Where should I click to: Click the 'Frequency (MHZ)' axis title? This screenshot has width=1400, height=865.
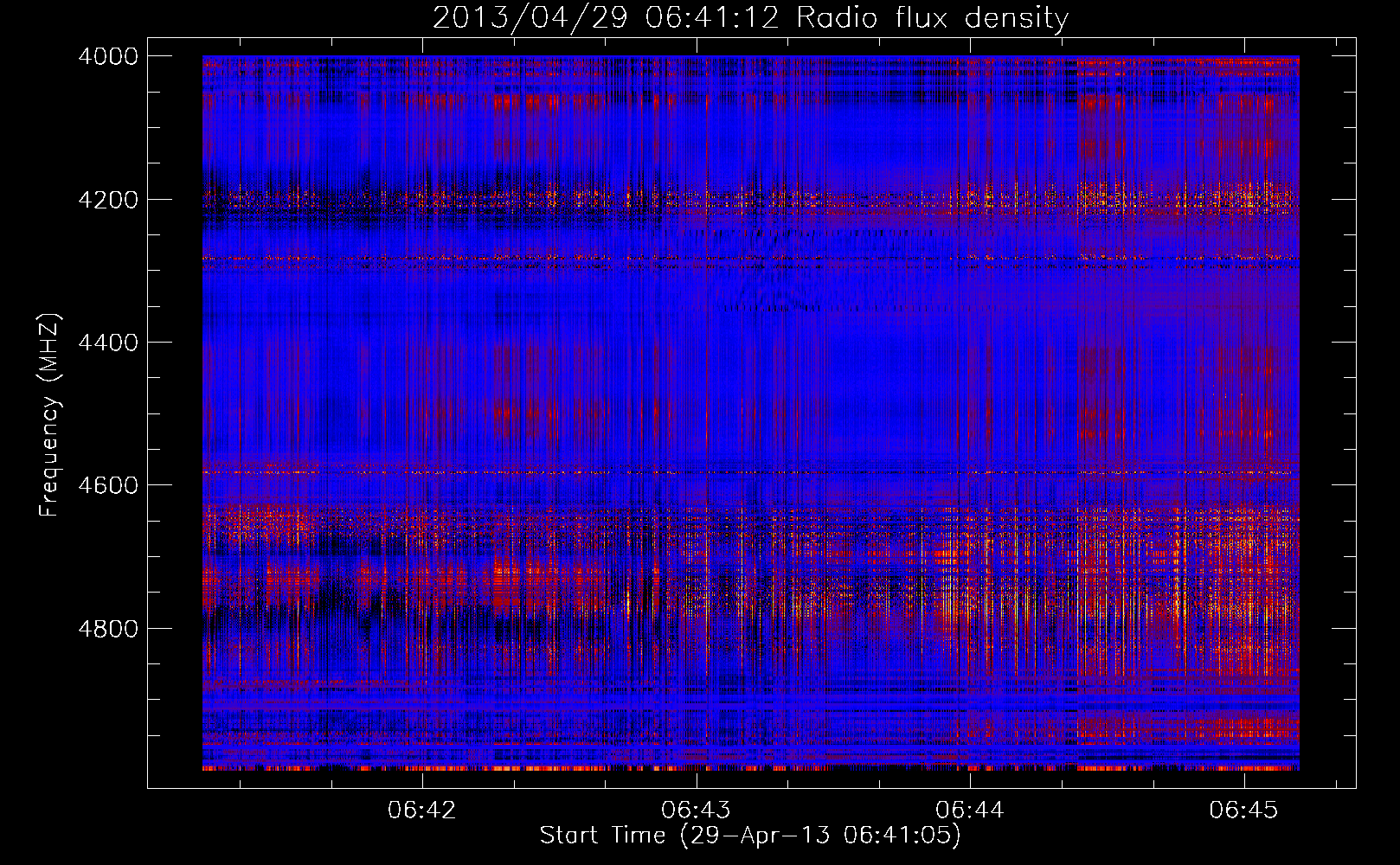point(50,415)
